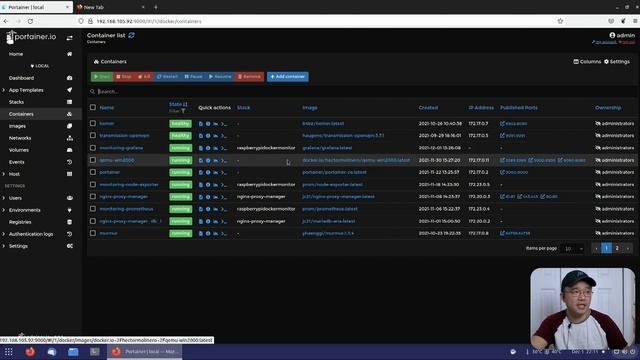Click the Volumes drive icon in sidebar

point(69,150)
